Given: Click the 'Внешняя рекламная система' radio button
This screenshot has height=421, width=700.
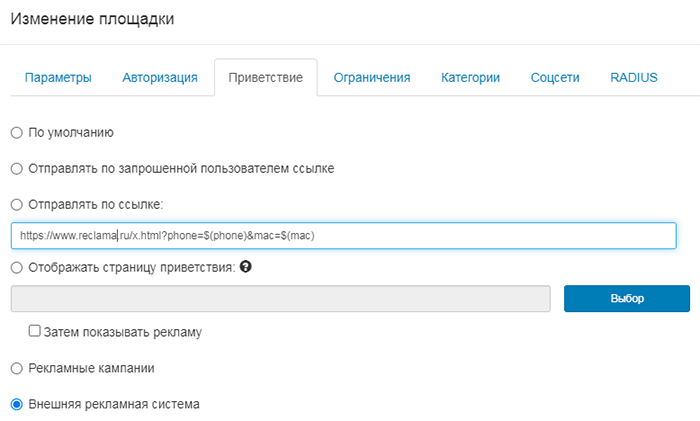Looking at the screenshot, I should pyautogui.click(x=15, y=405).
